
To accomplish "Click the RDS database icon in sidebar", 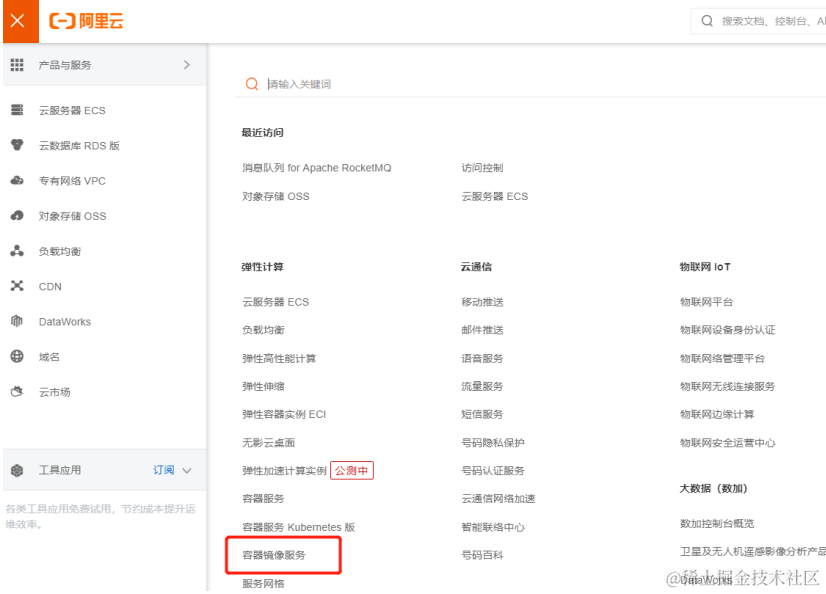I will click(x=17, y=145).
